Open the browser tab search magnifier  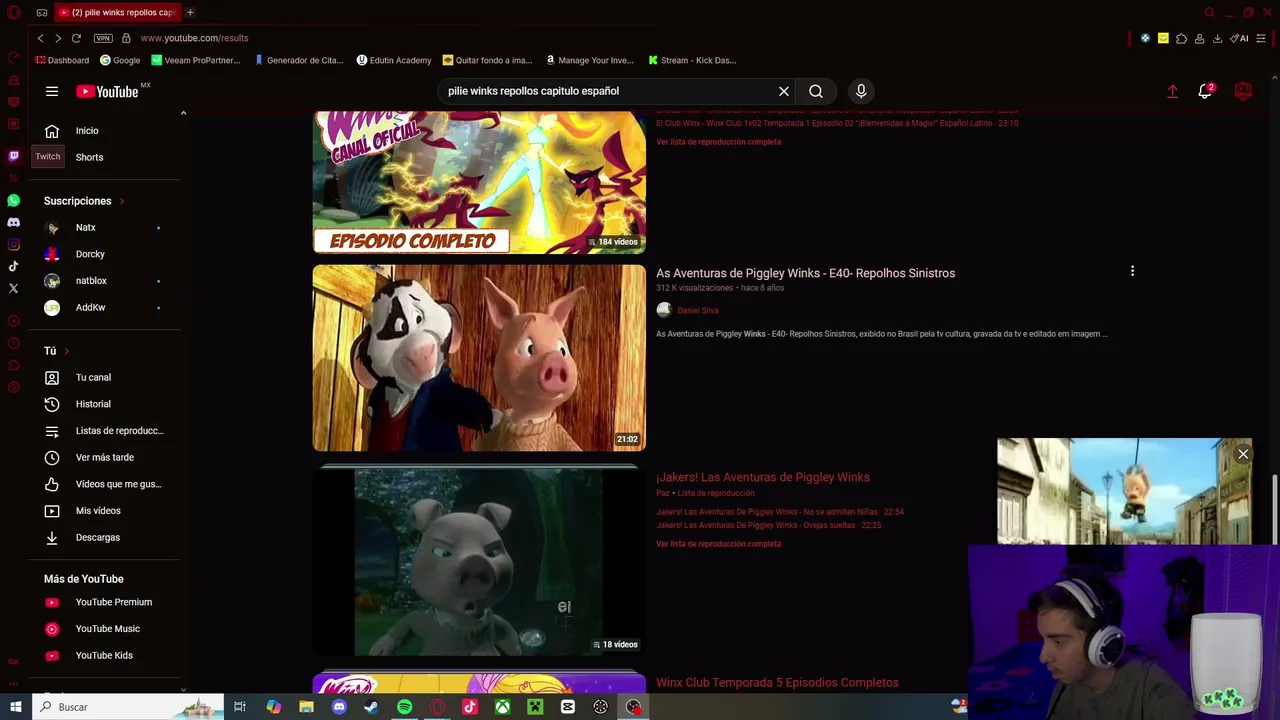(1209, 12)
